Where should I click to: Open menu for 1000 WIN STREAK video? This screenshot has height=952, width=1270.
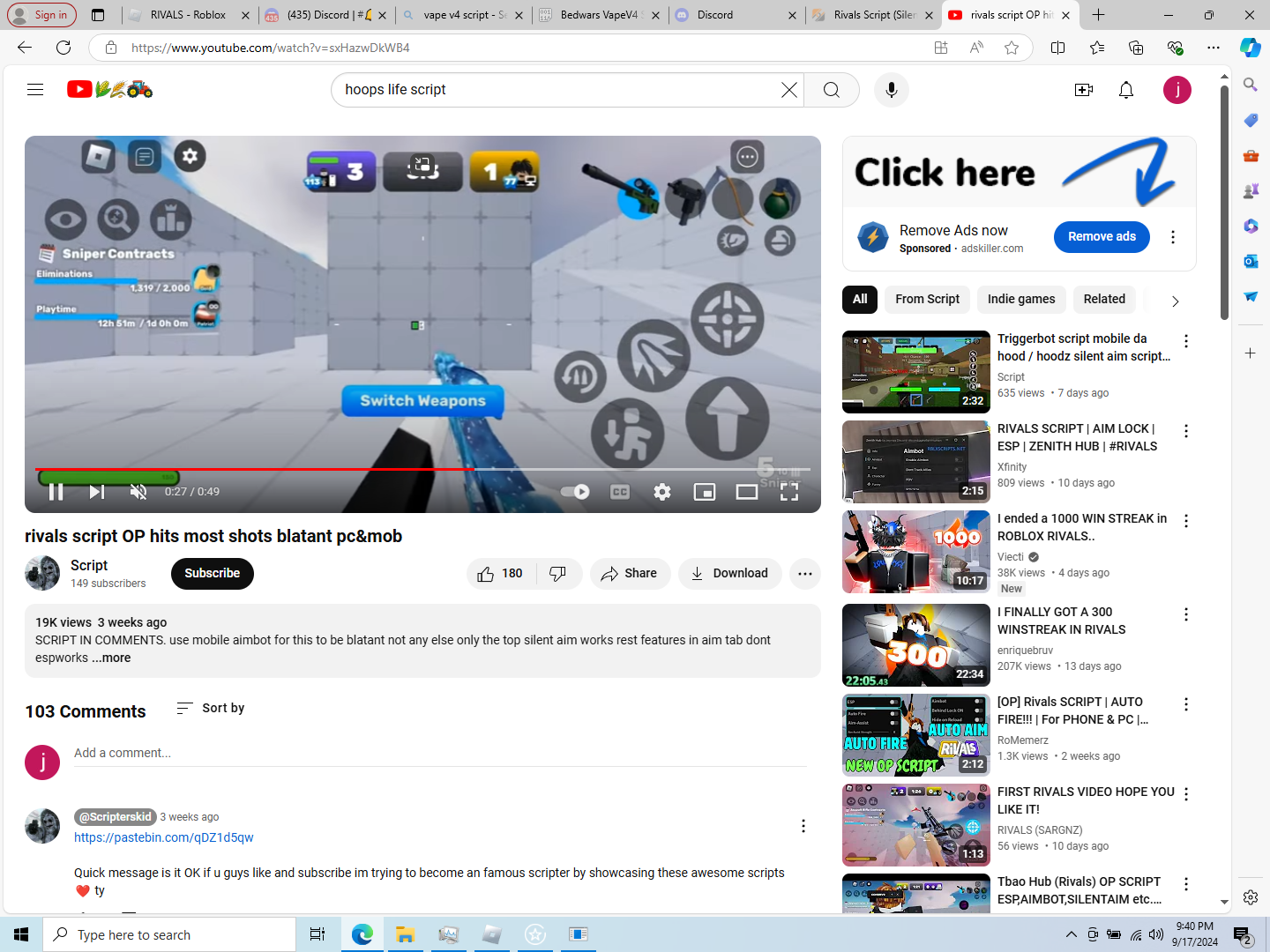point(1186,521)
